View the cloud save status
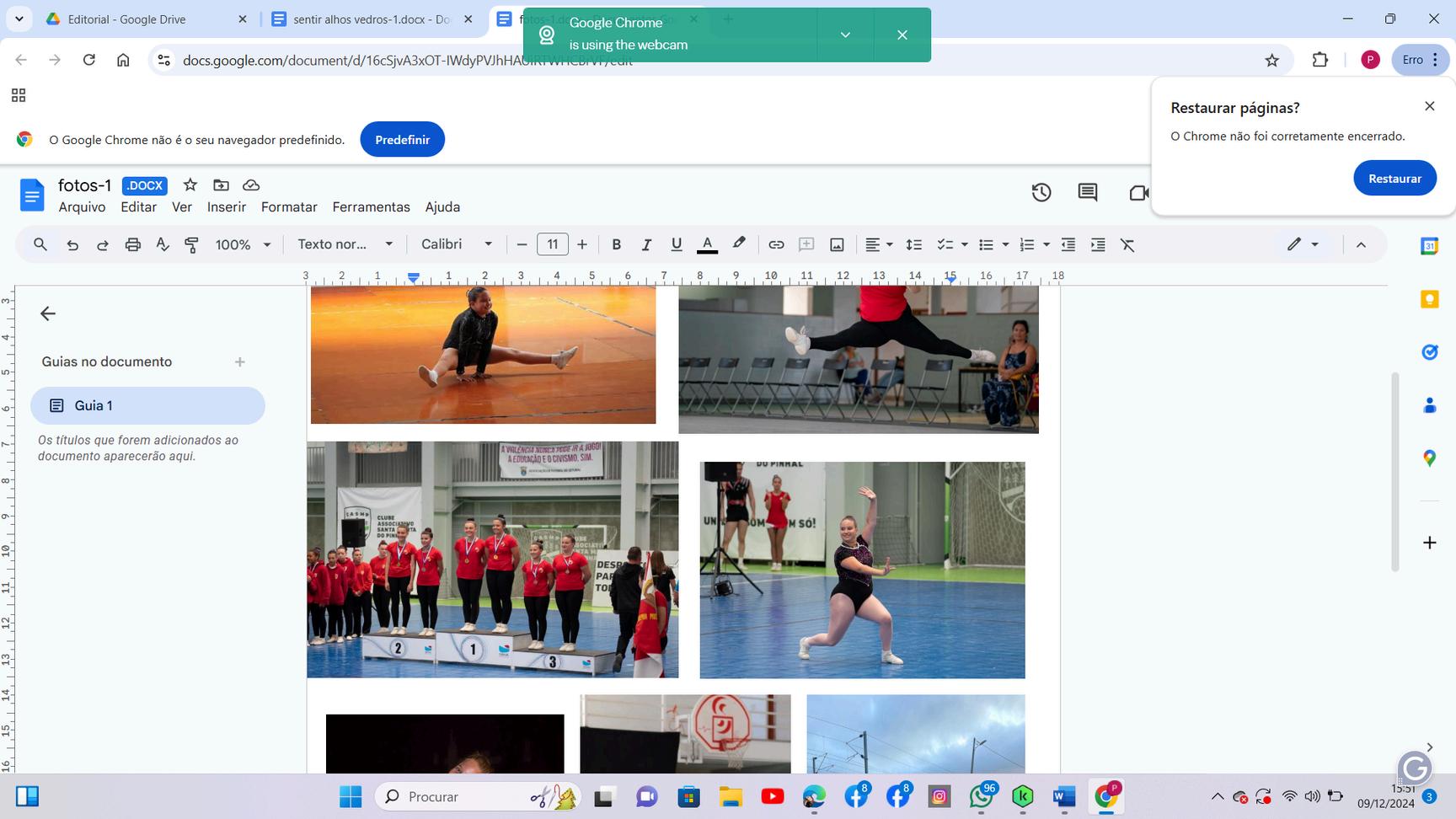The width and height of the screenshot is (1456, 819). [251, 185]
